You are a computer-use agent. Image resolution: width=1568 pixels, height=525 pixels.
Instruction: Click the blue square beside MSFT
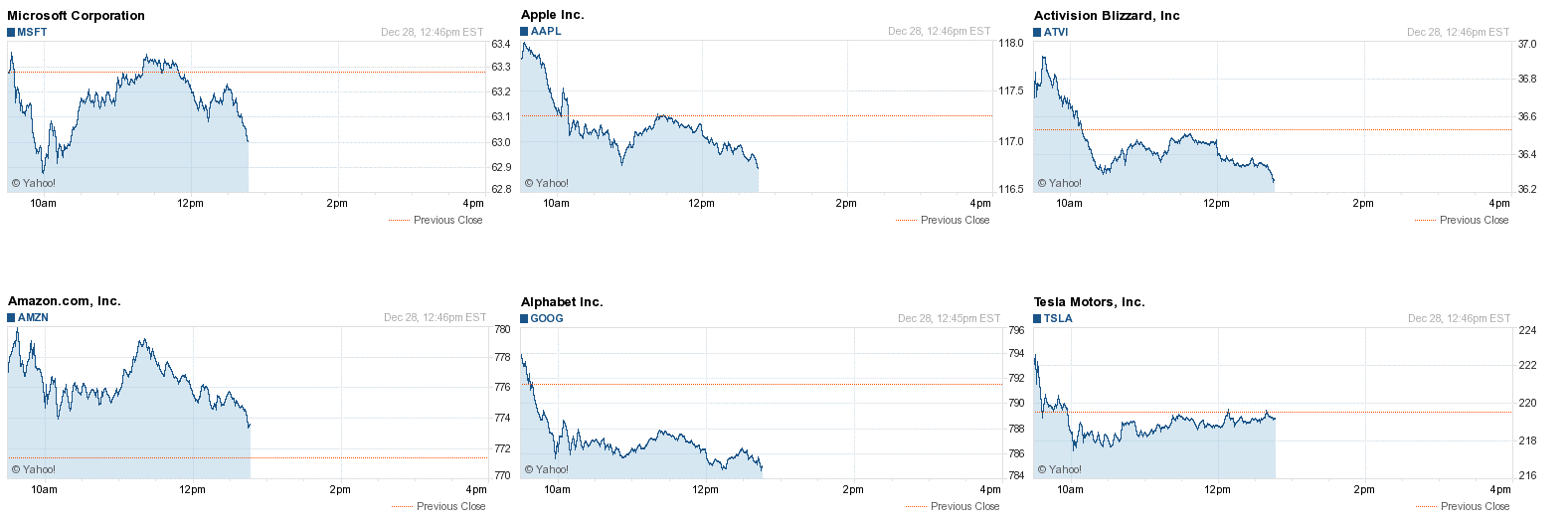(x=11, y=32)
